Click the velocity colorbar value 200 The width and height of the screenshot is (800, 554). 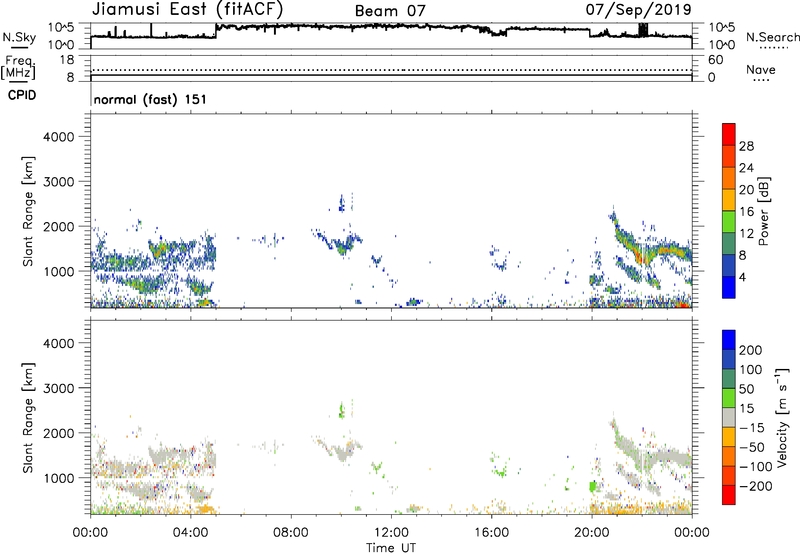pos(751,350)
